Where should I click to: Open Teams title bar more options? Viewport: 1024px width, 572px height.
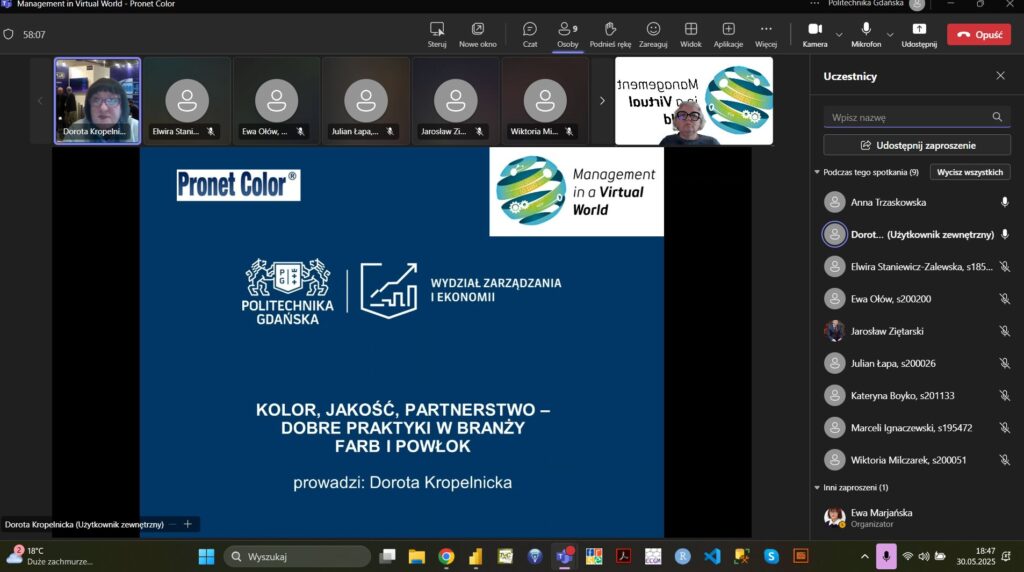[814, 4]
